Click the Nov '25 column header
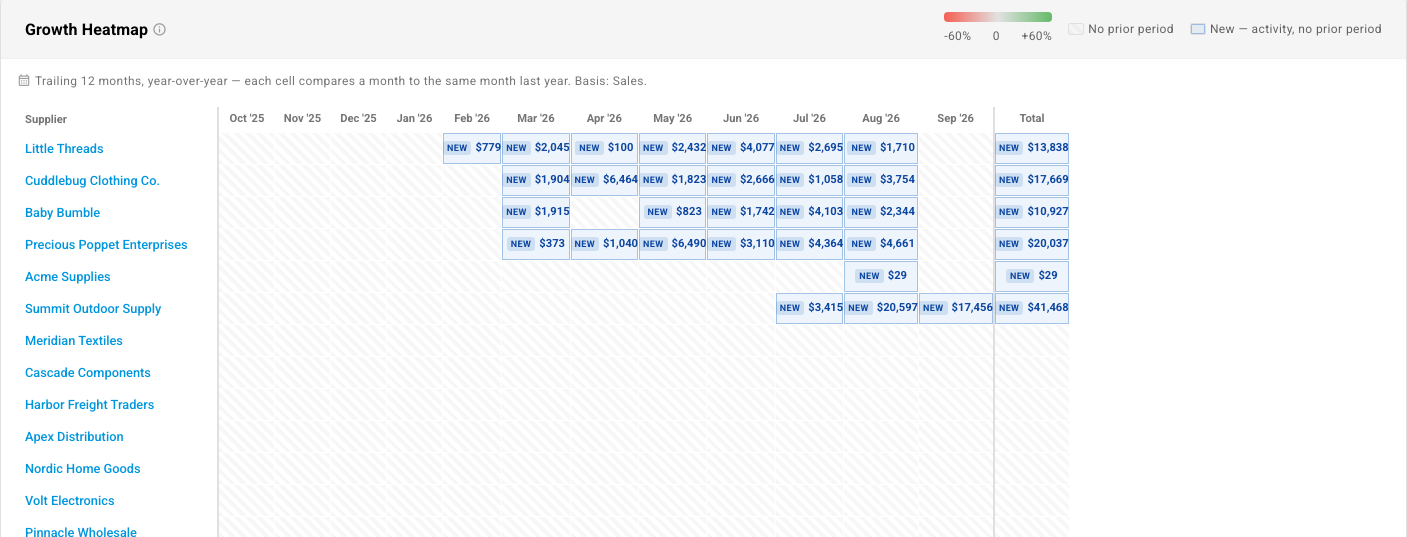Image resolution: width=1407 pixels, height=537 pixels. [x=302, y=118]
